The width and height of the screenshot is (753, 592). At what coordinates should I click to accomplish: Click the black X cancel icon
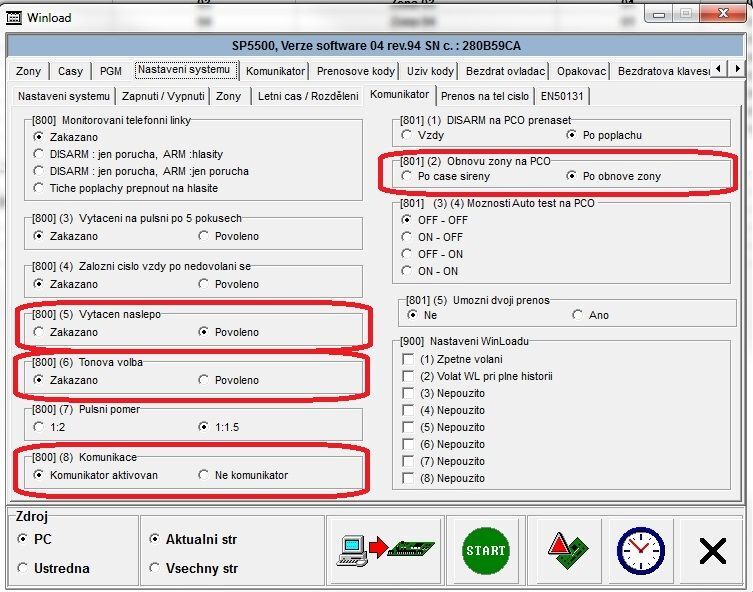[712, 551]
